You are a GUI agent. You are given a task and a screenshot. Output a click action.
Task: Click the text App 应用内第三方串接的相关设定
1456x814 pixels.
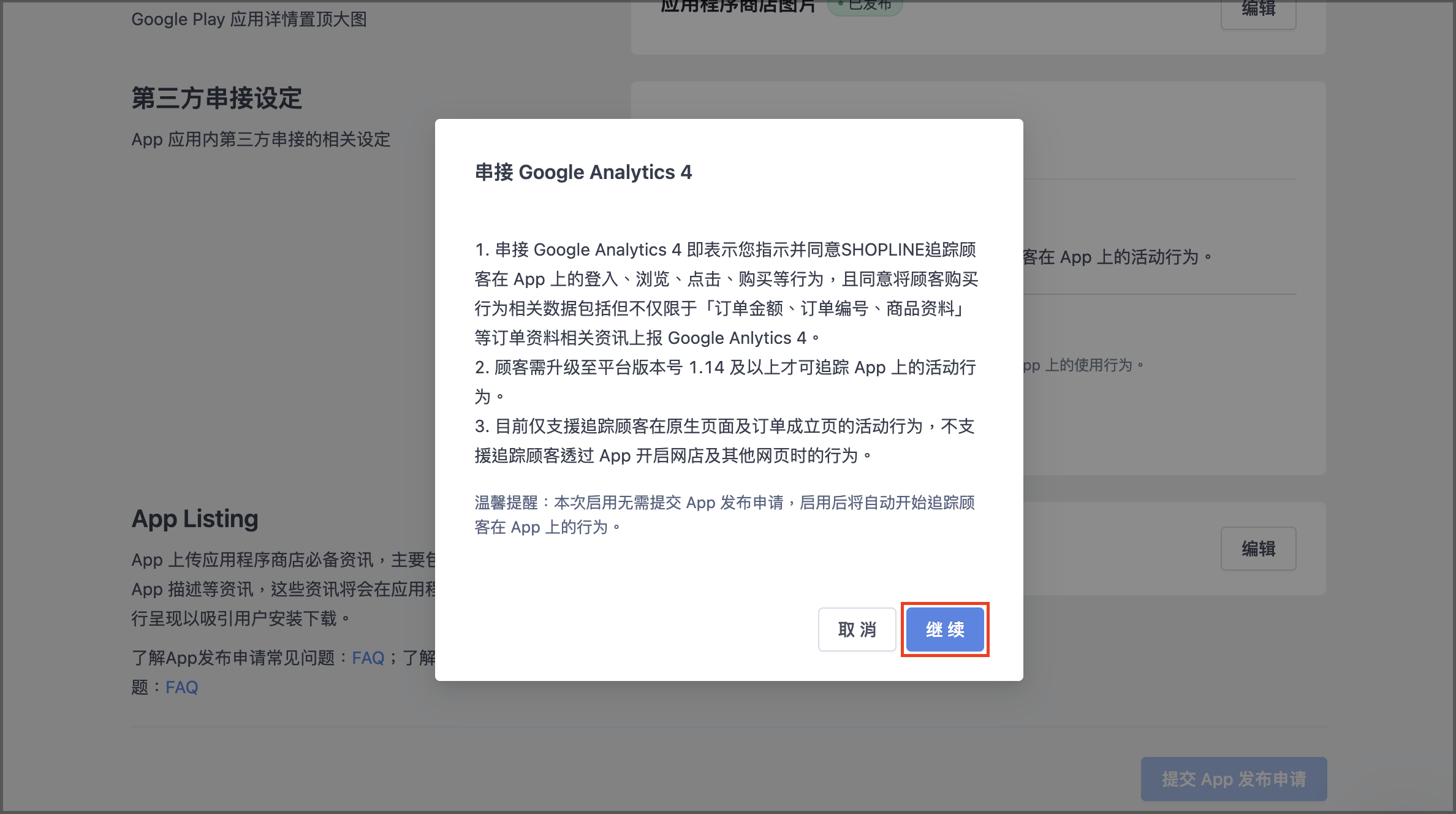coord(261,139)
